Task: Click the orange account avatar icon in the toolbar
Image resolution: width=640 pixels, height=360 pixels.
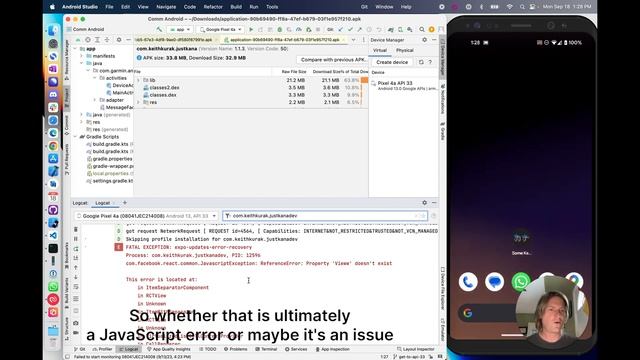Action: [x=431, y=29]
